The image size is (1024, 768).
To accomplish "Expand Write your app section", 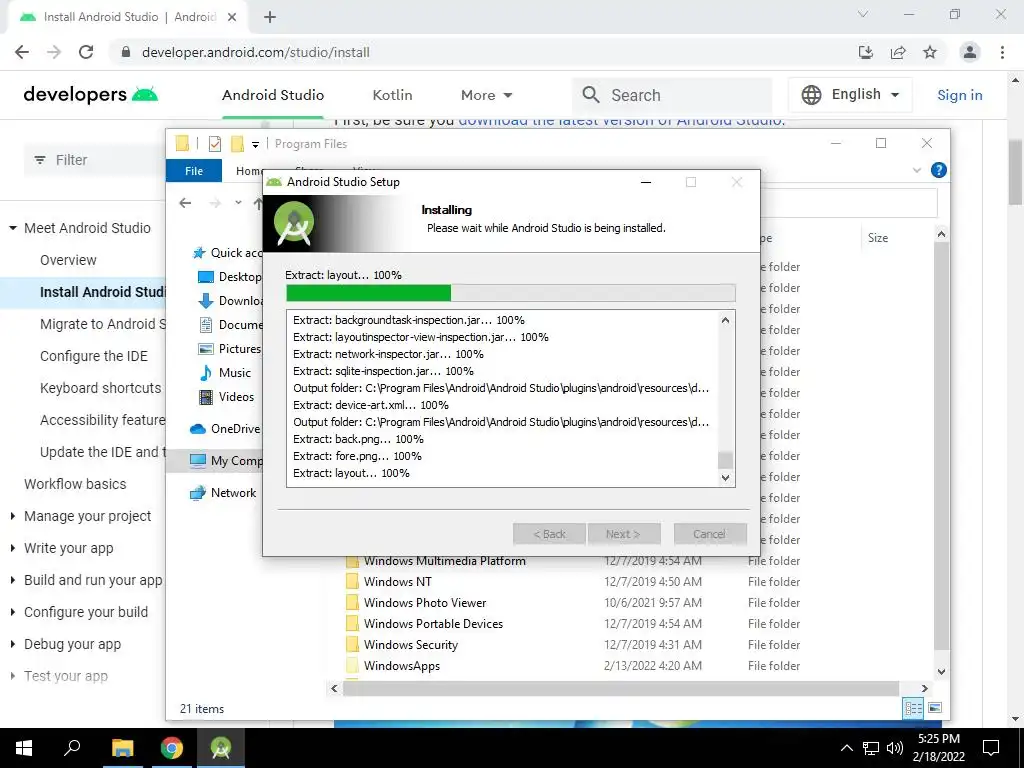I will (x=12, y=549).
